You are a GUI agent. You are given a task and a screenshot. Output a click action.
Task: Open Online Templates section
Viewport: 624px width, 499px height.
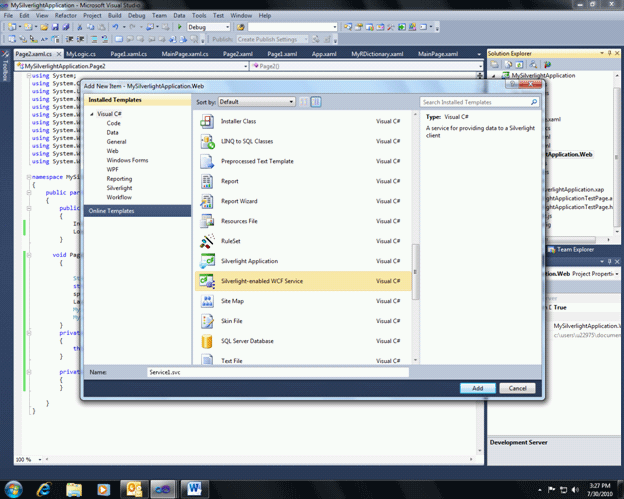point(137,211)
